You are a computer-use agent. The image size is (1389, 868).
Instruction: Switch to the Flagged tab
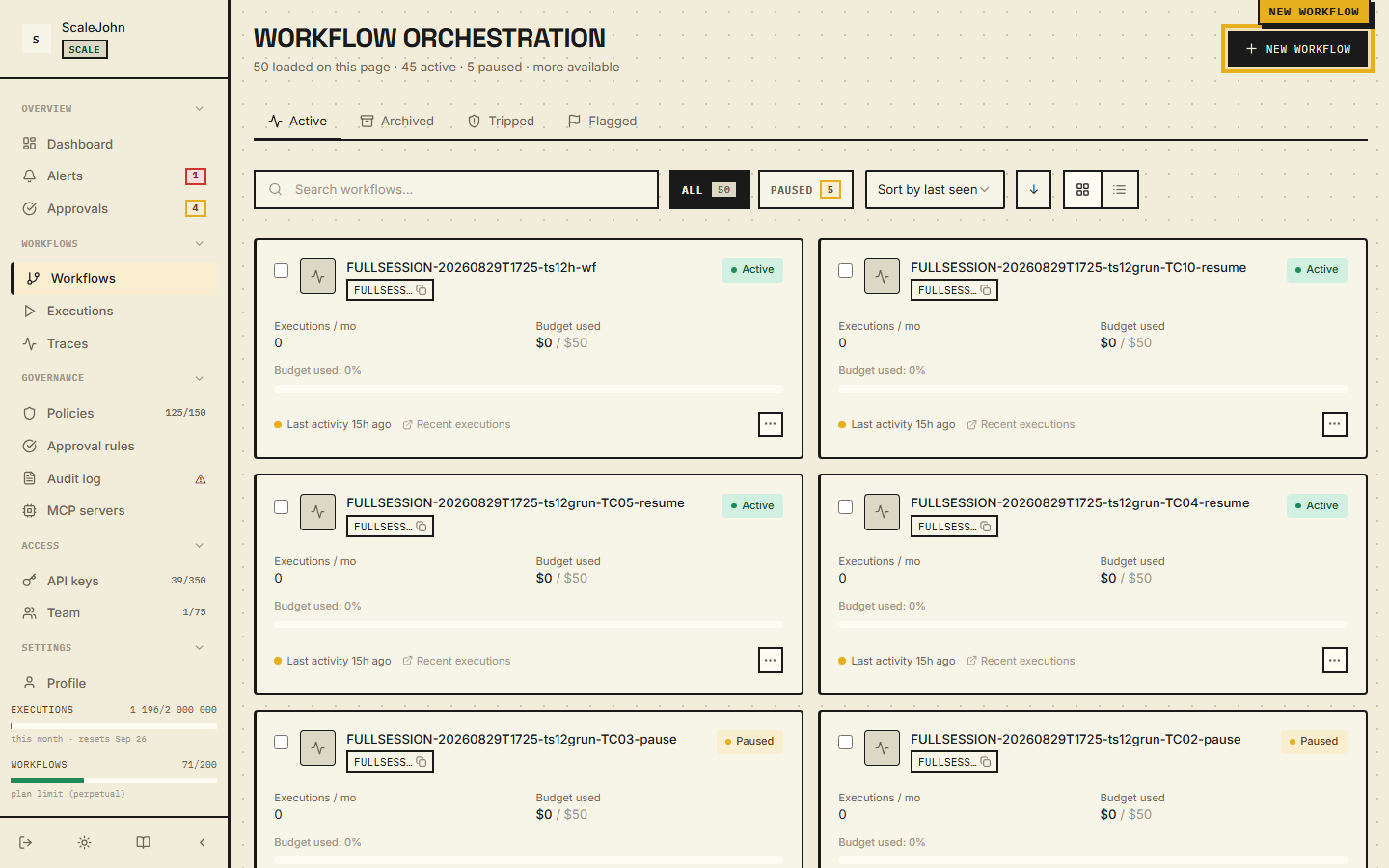point(602,122)
